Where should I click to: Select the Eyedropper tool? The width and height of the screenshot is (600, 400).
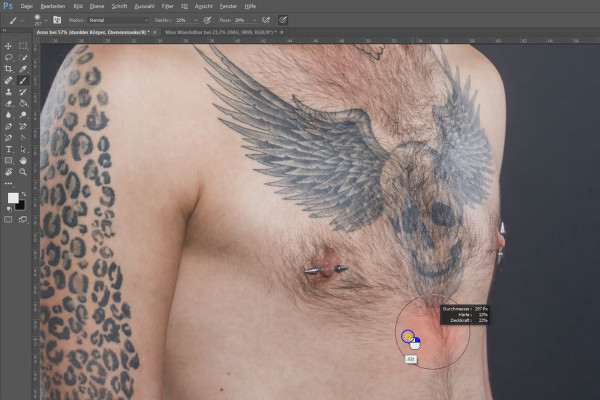pyautogui.click(x=23, y=69)
